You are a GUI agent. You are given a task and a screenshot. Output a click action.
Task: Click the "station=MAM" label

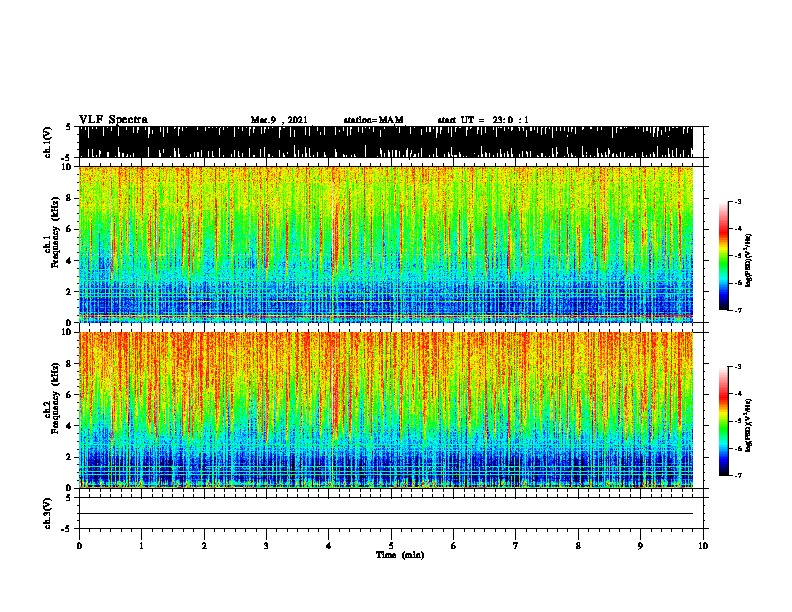pyautogui.click(x=374, y=120)
